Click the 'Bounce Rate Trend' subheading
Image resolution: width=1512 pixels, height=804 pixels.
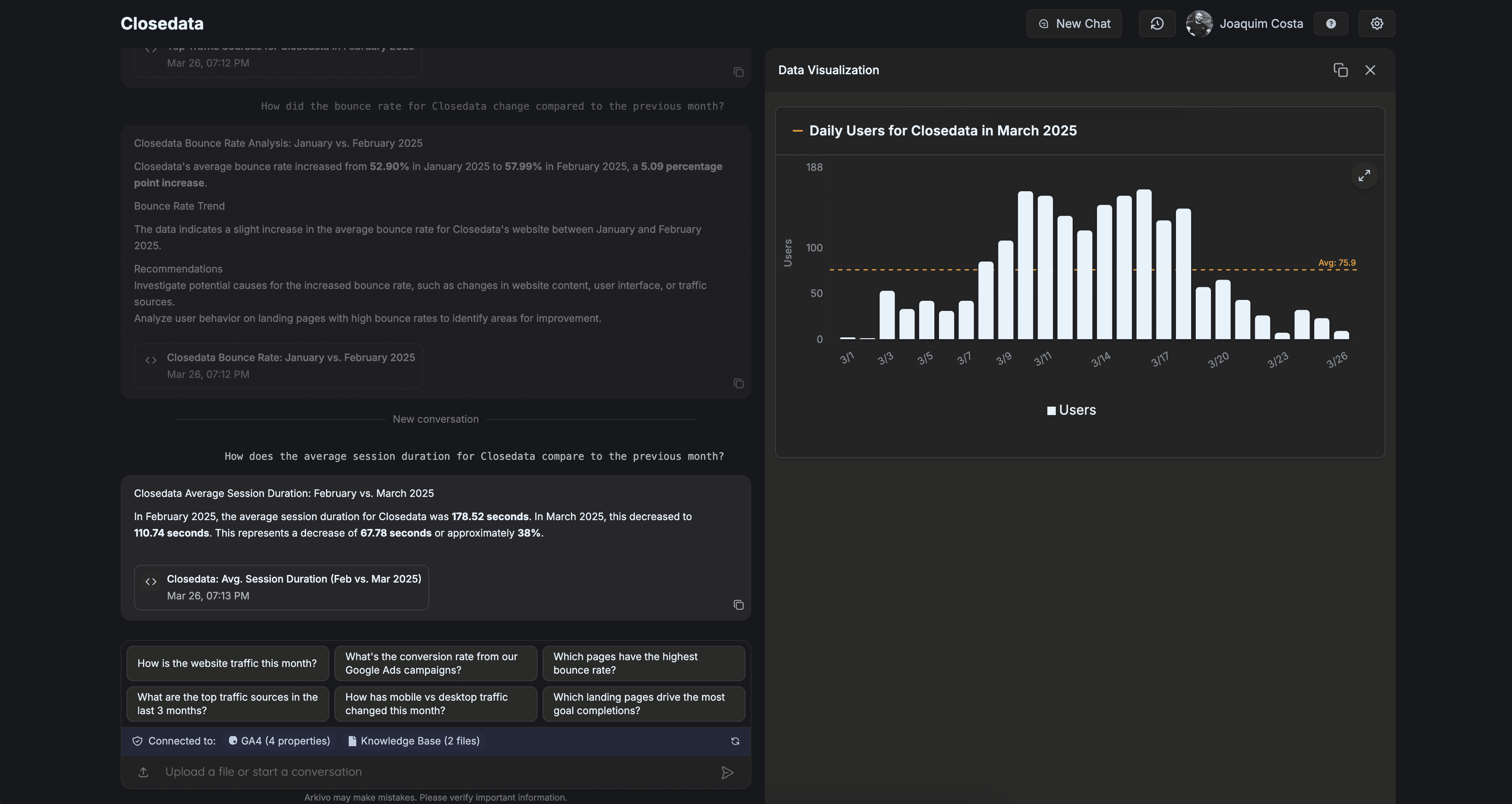[179, 205]
